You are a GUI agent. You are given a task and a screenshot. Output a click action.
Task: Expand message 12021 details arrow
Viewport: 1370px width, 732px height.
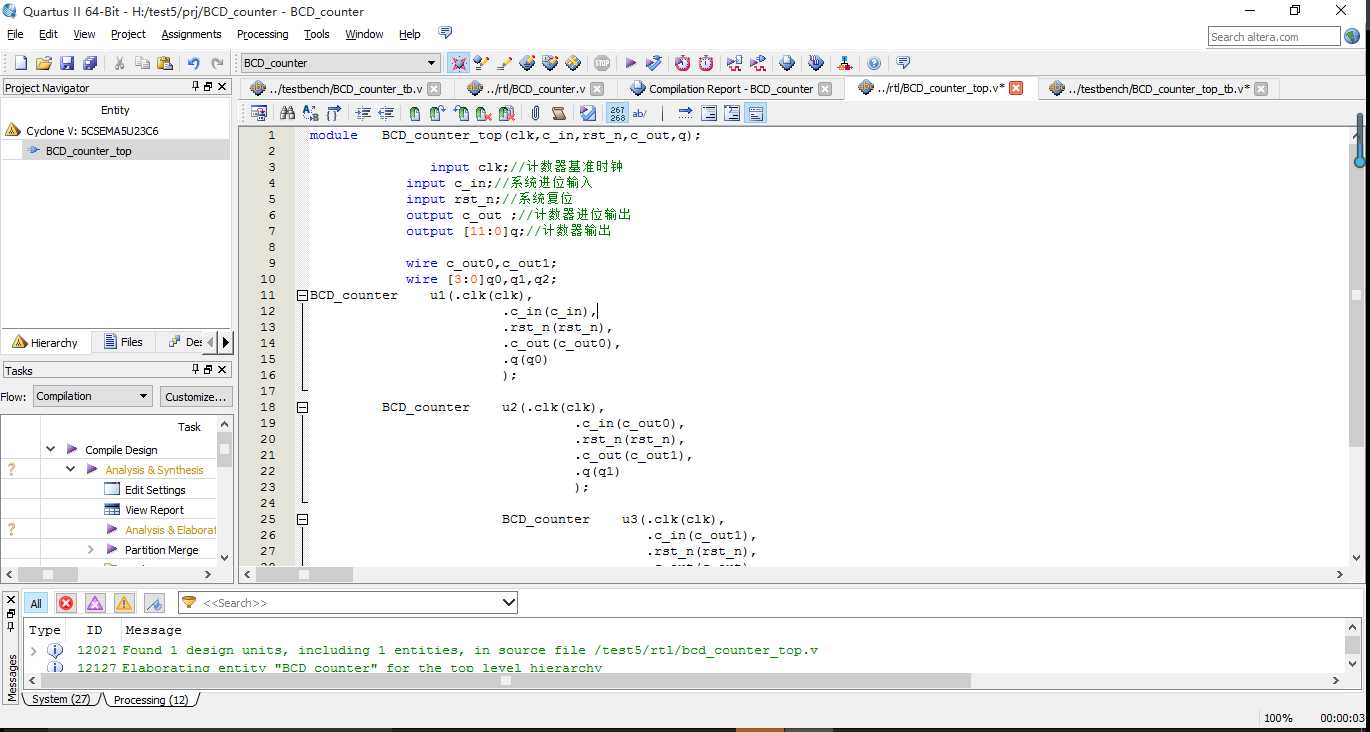33,651
